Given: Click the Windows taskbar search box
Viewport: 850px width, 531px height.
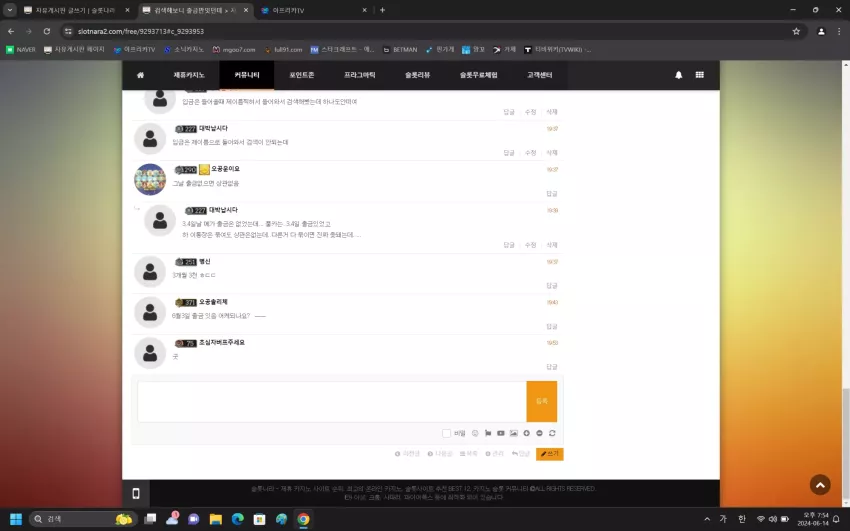Looking at the screenshot, I should click(81, 519).
